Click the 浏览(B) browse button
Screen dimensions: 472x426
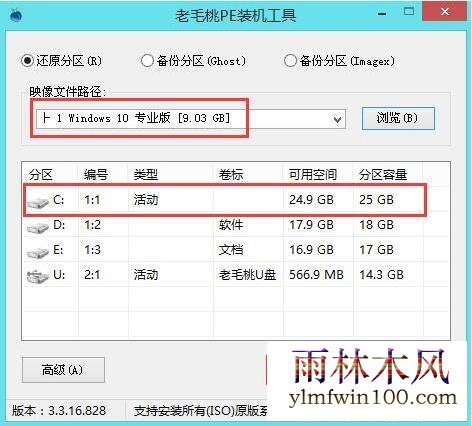(x=398, y=118)
